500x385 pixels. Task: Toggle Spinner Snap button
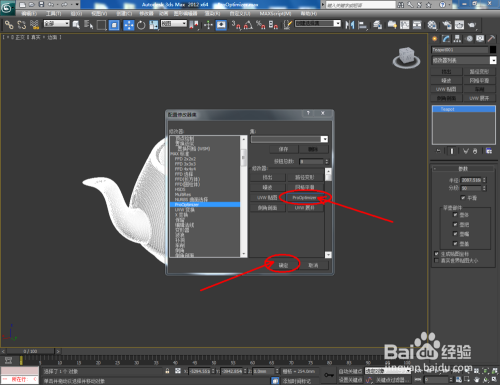pyautogui.click(x=273, y=25)
